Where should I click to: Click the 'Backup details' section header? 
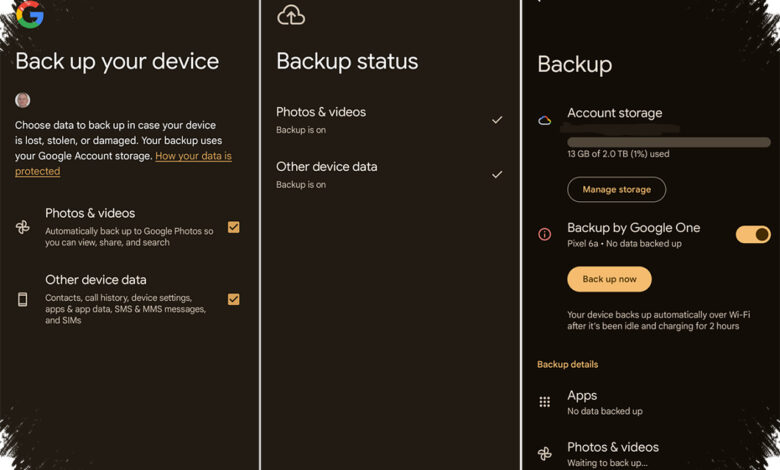tap(568, 365)
